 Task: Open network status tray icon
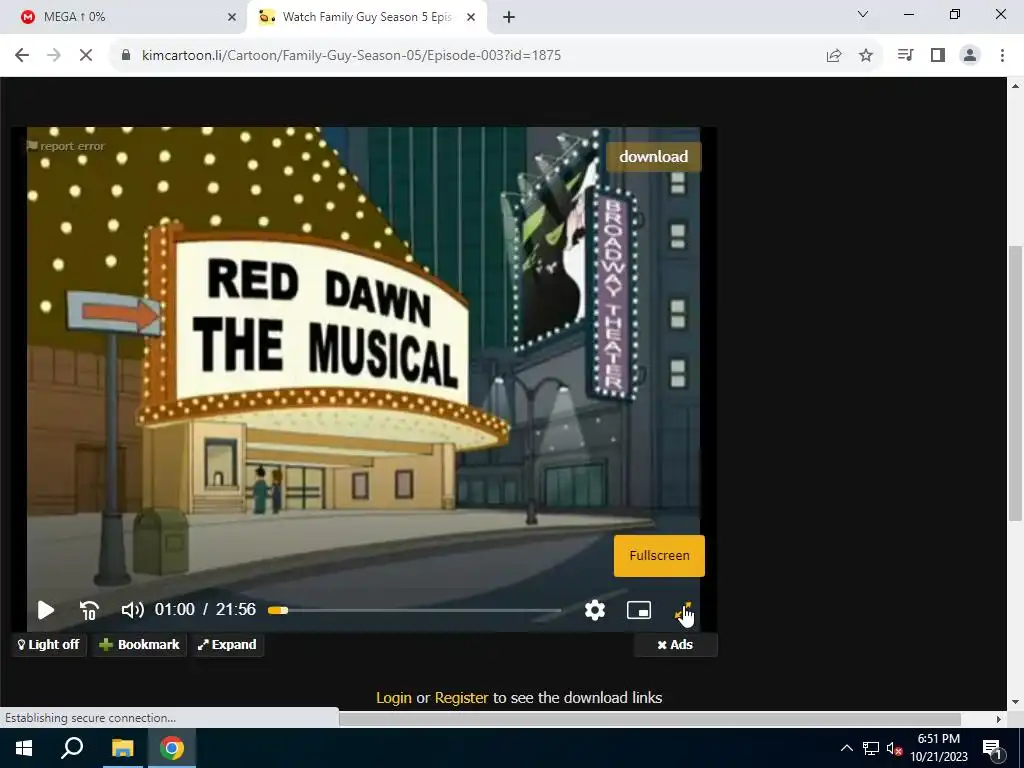click(871, 748)
